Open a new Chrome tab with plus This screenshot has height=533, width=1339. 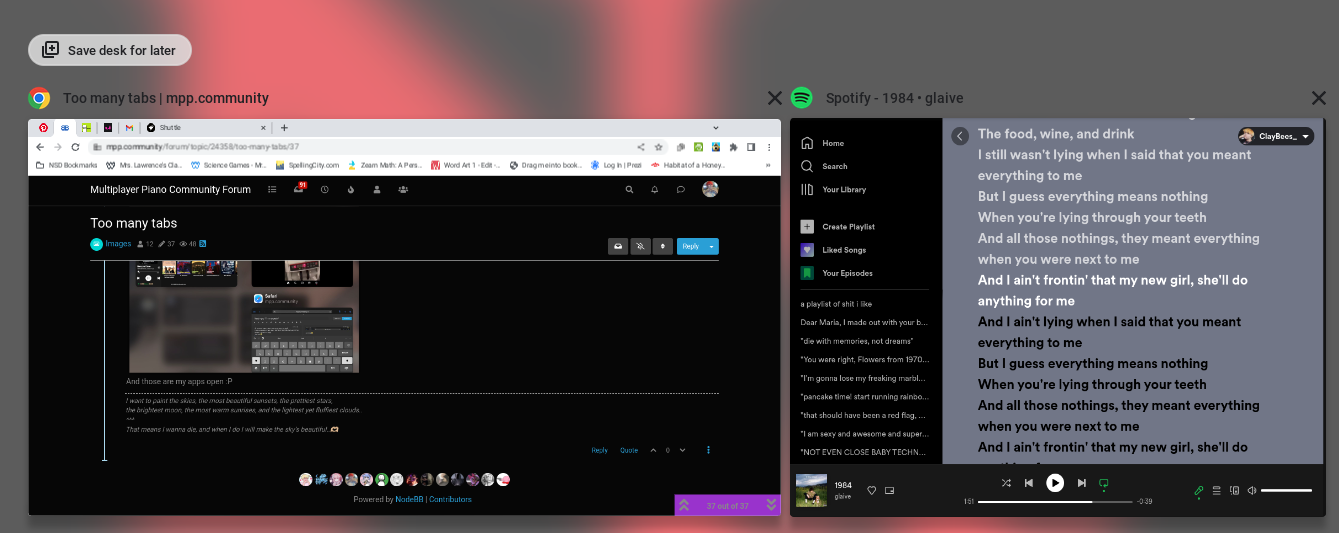pyautogui.click(x=284, y=128)
